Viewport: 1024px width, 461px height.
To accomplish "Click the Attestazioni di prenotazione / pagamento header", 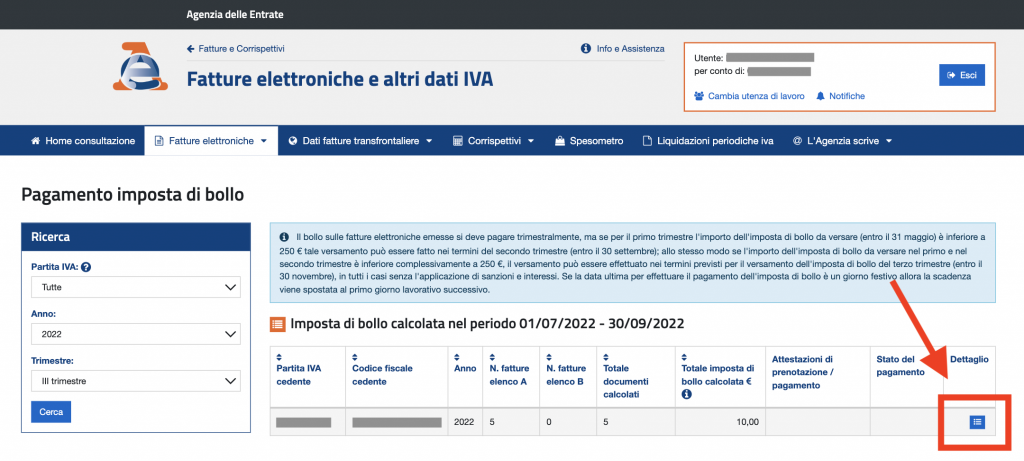I will (x=803, y=372).
